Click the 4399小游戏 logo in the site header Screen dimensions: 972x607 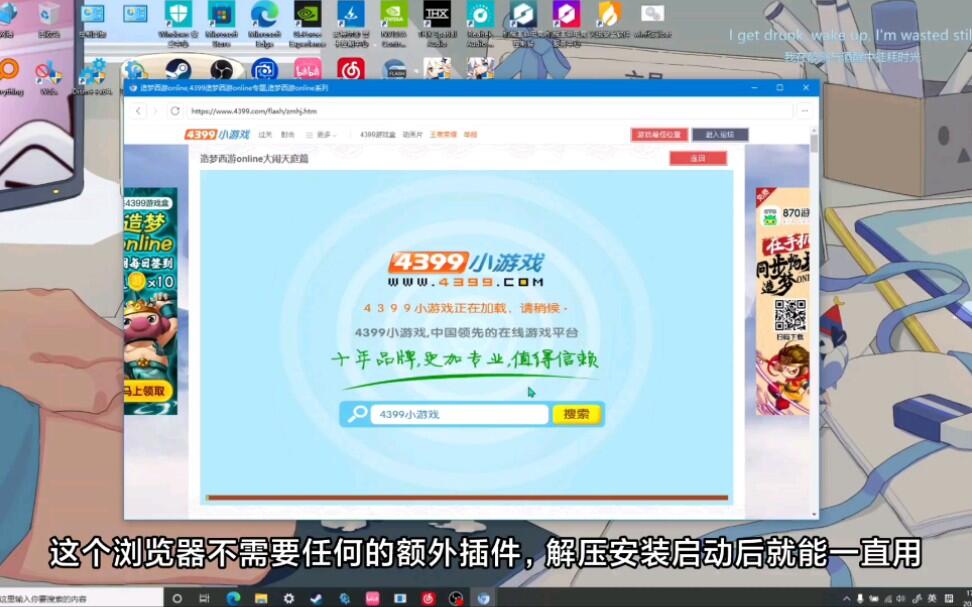[x=217, y=135]
